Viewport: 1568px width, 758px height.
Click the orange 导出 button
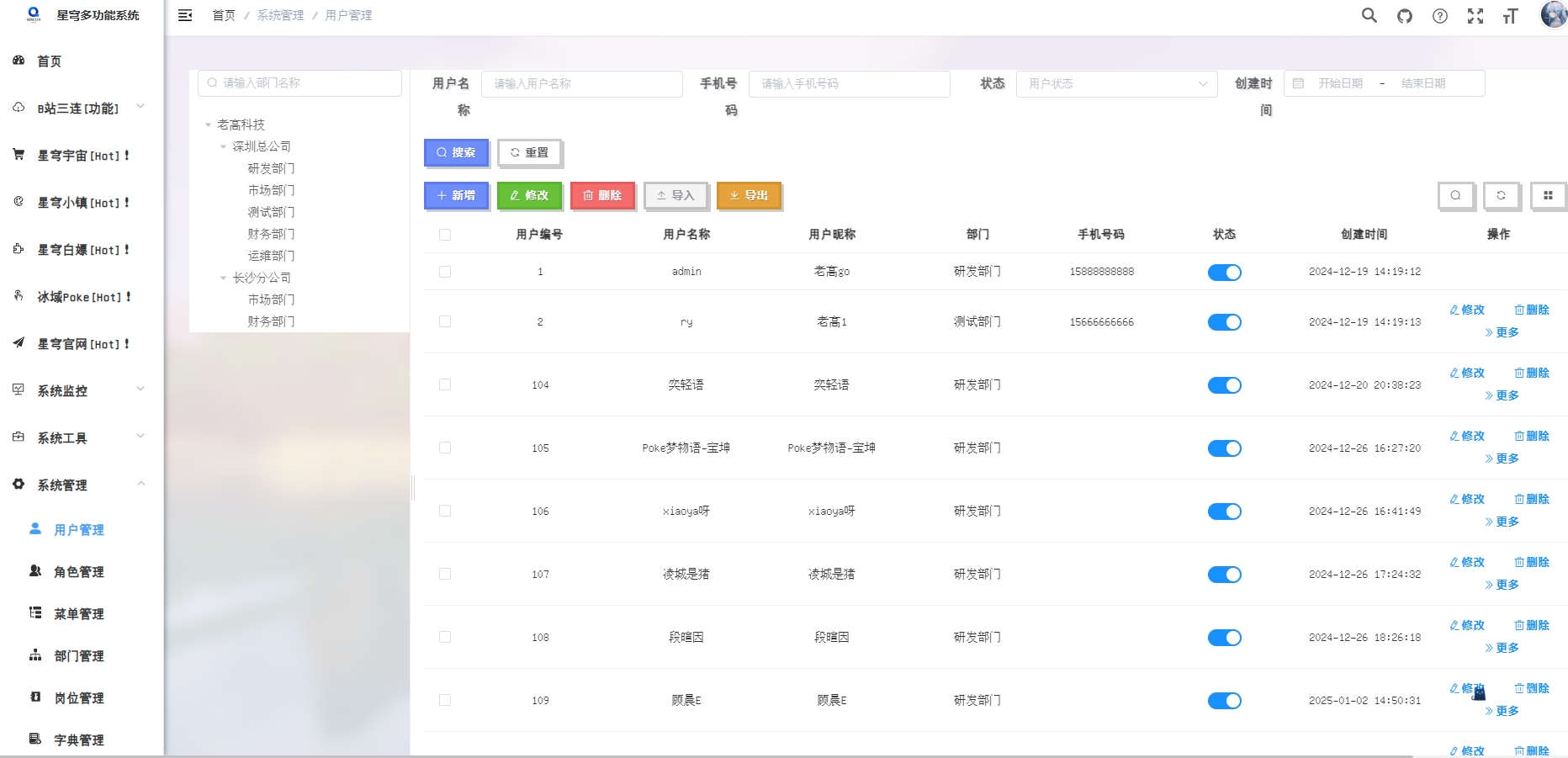click(749, 195)
